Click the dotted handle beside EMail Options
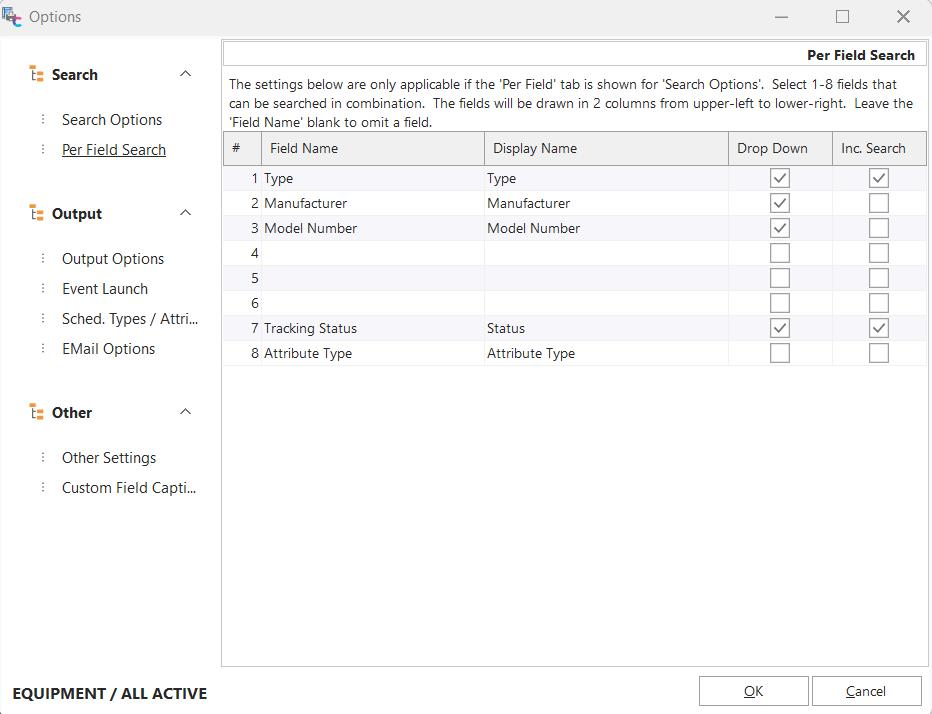932x714 pixels. pyautogui.click(x=43, y=349)
